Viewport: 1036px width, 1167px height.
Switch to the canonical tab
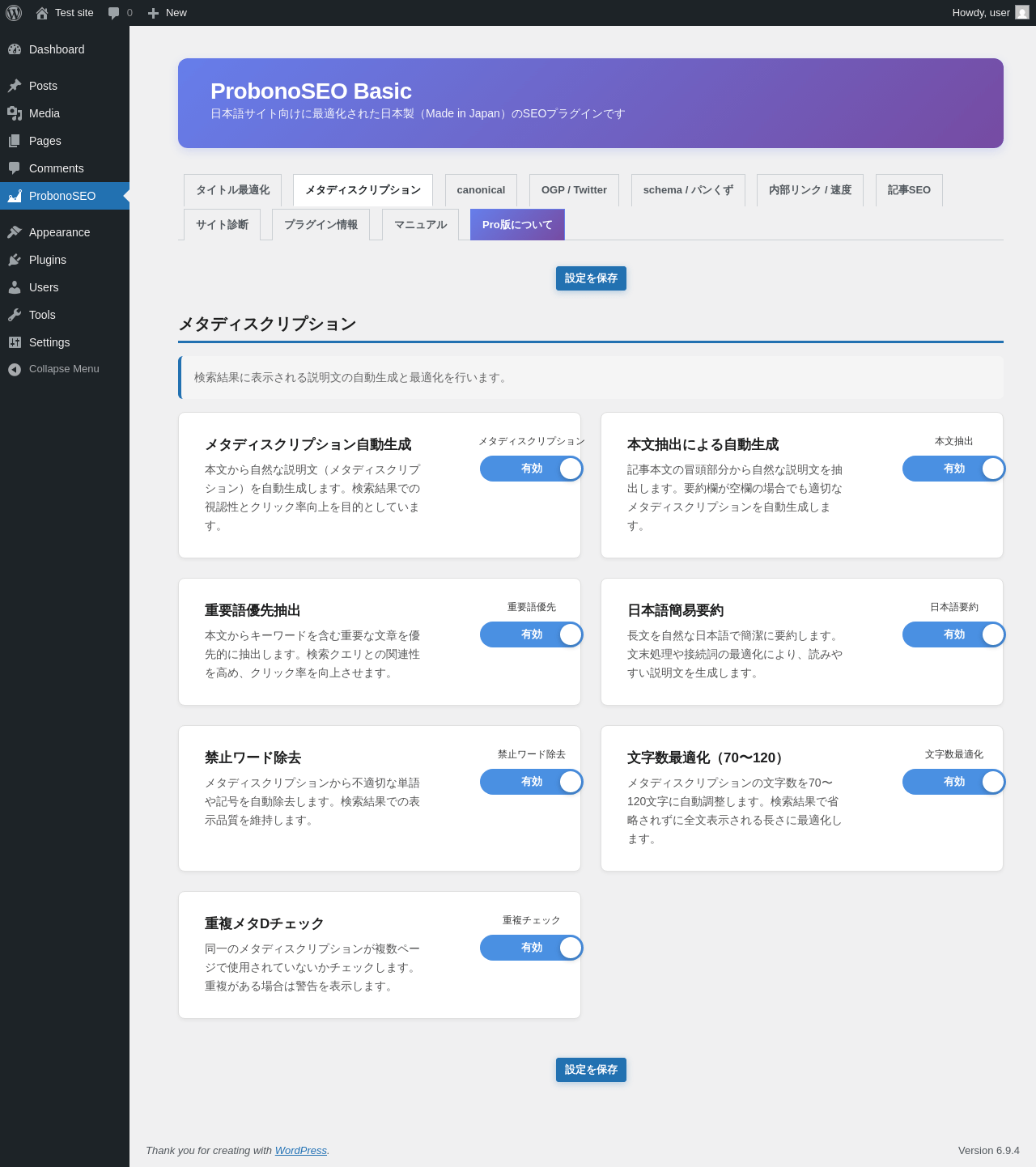481,190
